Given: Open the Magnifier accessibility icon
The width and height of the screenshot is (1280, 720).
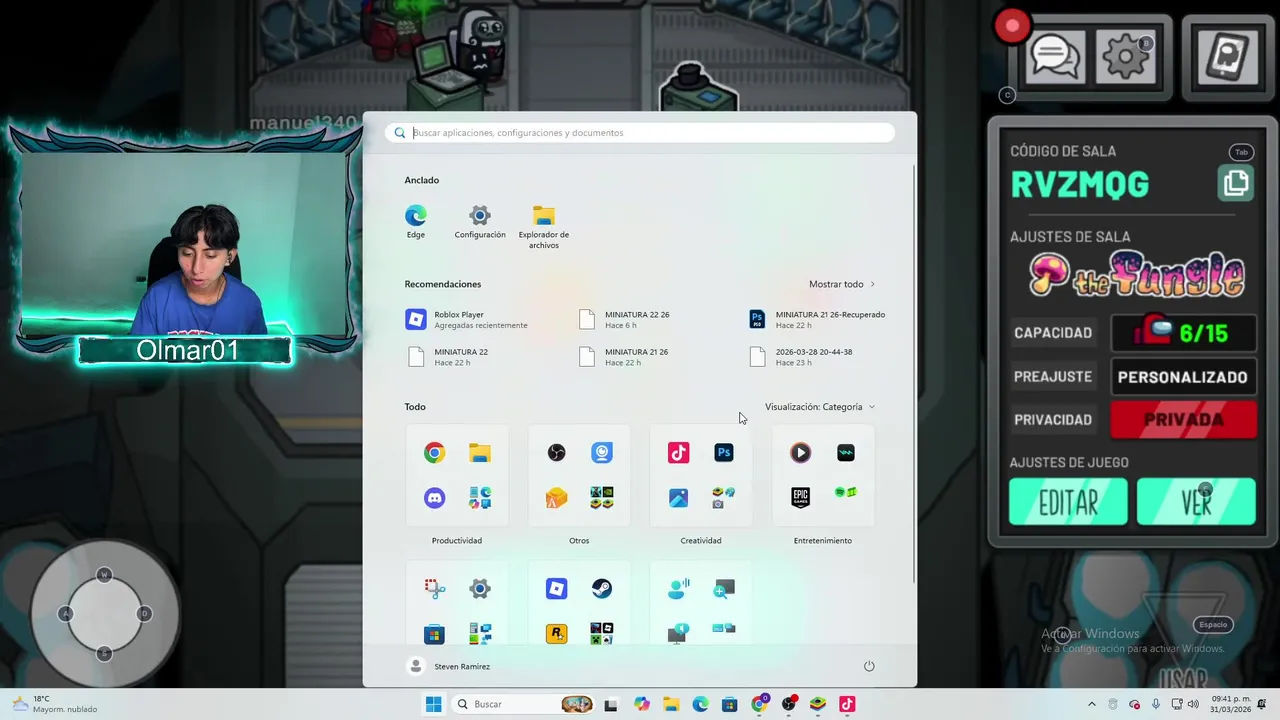Looking at the screenshot, I should point(724,589).
